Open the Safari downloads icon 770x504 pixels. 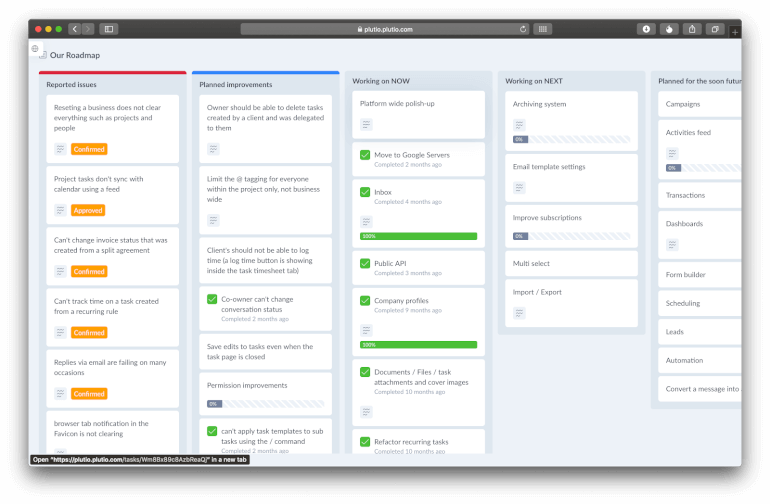[646, 29]
